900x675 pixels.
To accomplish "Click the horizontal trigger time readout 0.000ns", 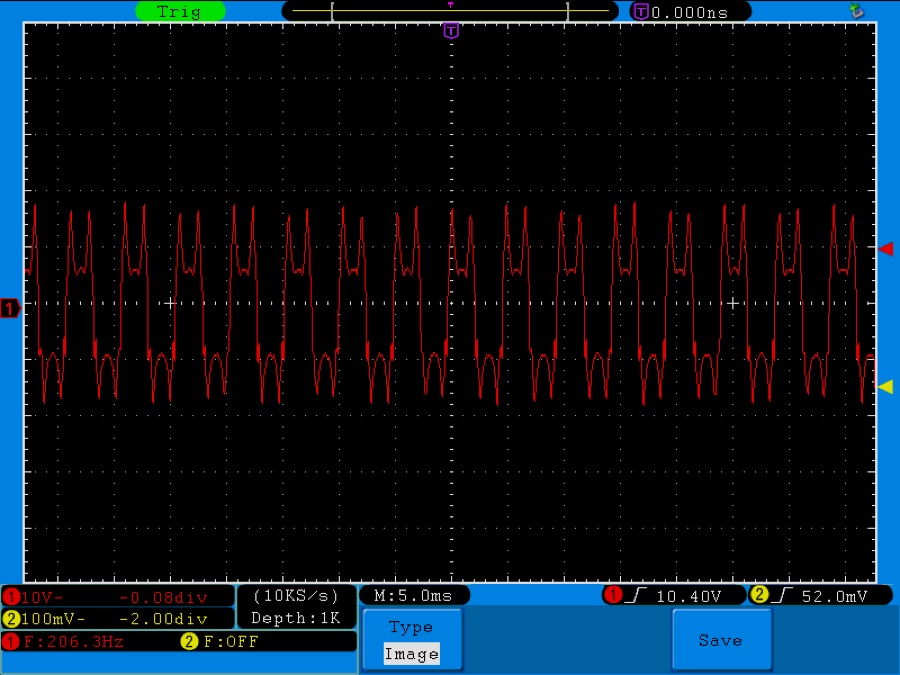I will [689, 13].
